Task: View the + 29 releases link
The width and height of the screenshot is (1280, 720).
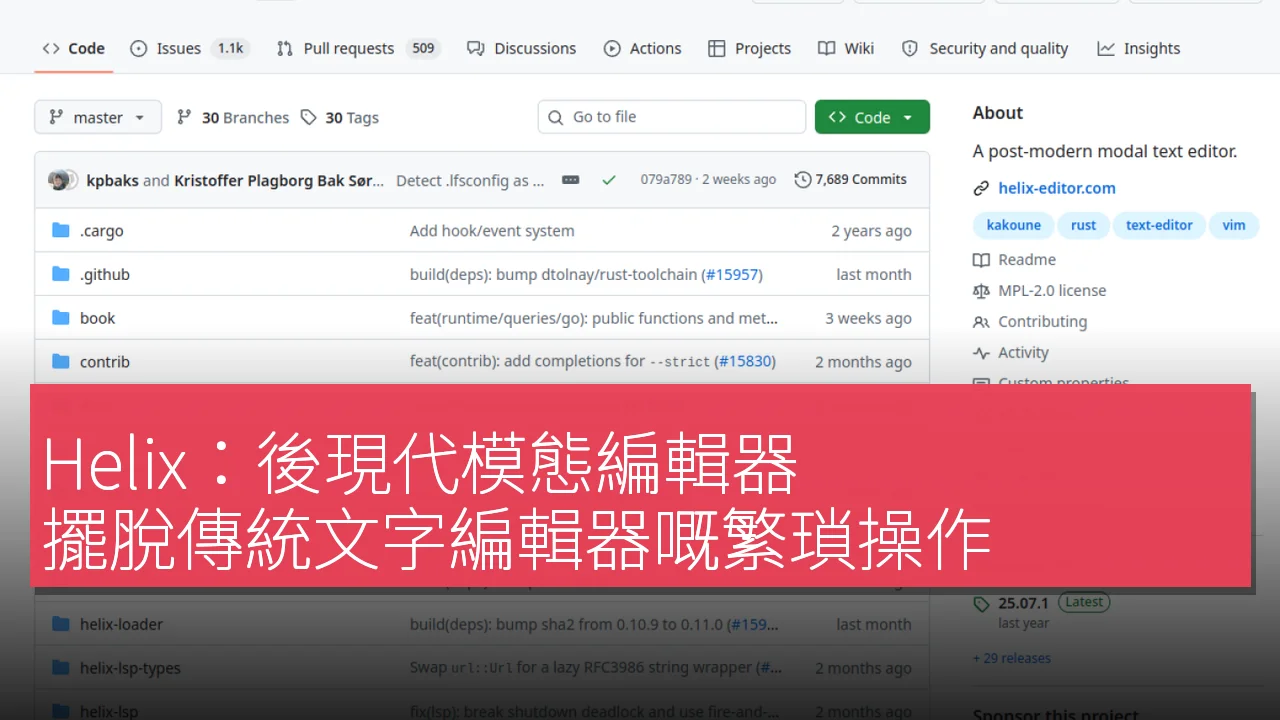Action: 1012,658
